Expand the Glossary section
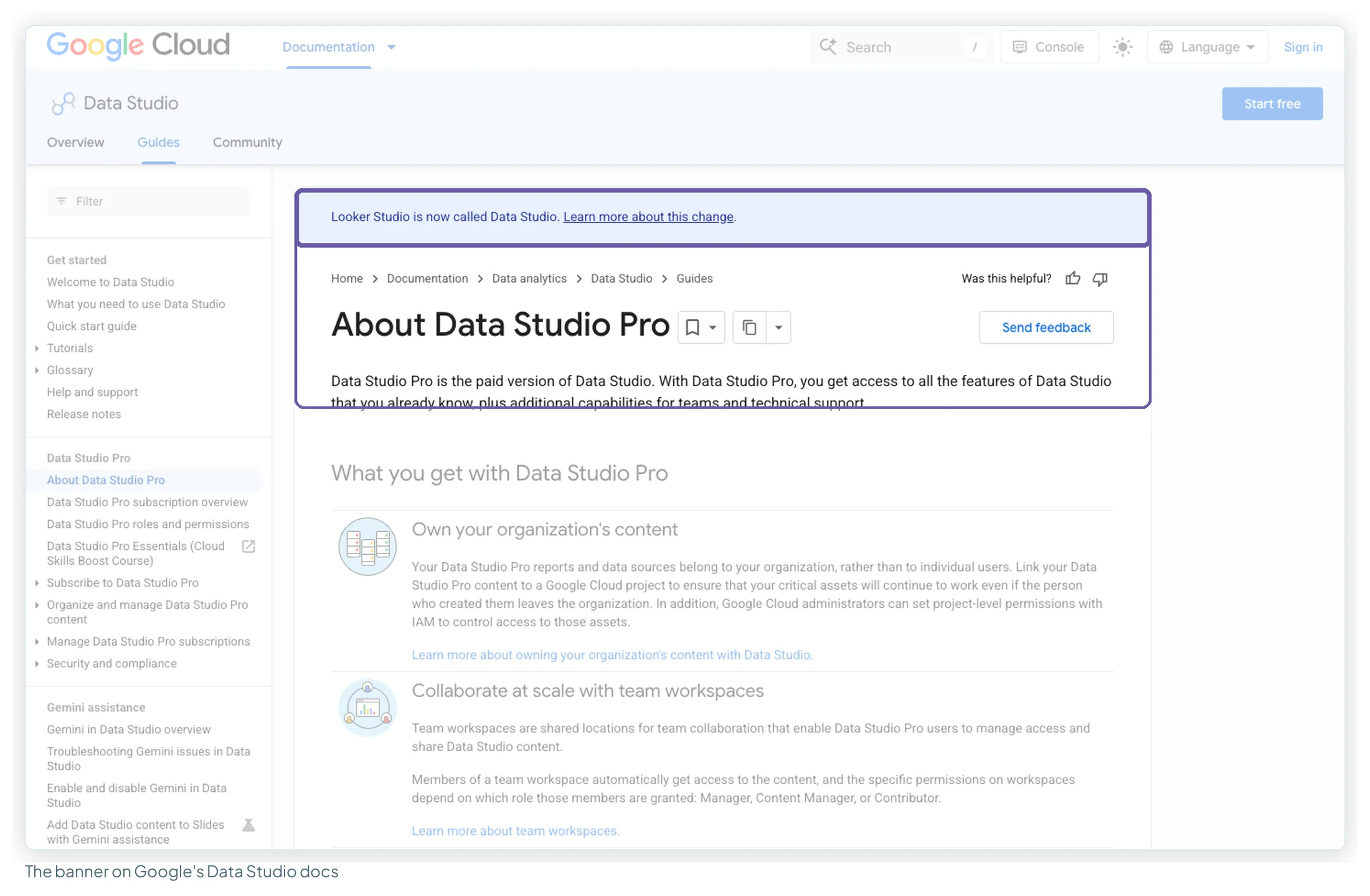The width and height of the screenshot is (1370, 896). pyautogui.click(x=37, y=370)
